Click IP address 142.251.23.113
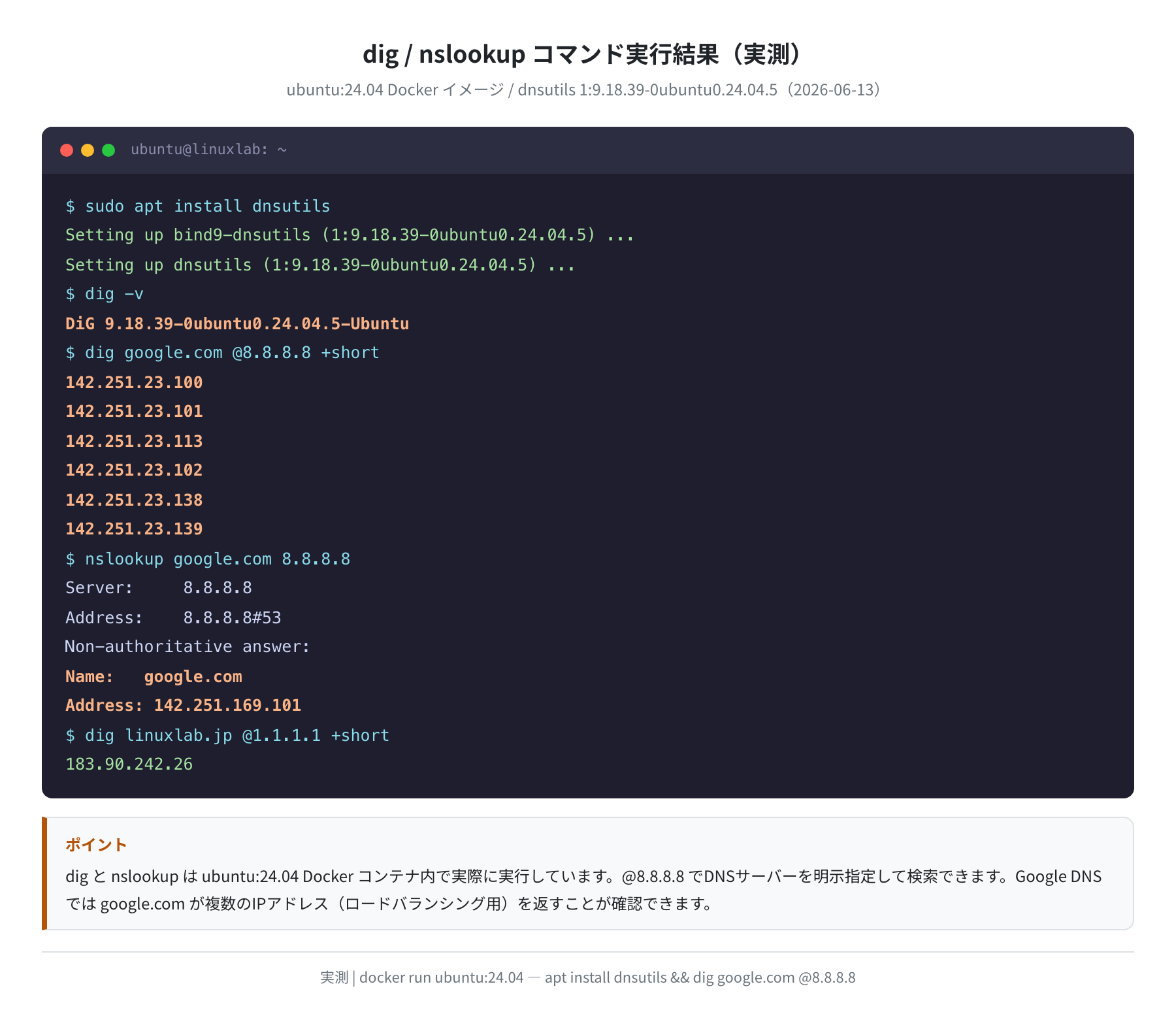 [x=134, y=441]
